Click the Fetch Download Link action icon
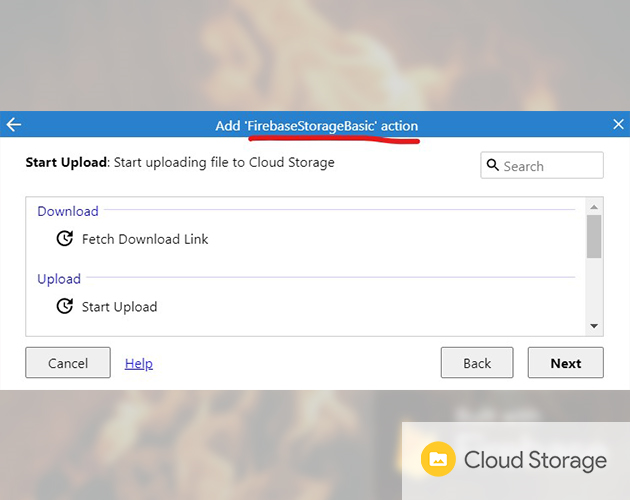 (65, 239)
